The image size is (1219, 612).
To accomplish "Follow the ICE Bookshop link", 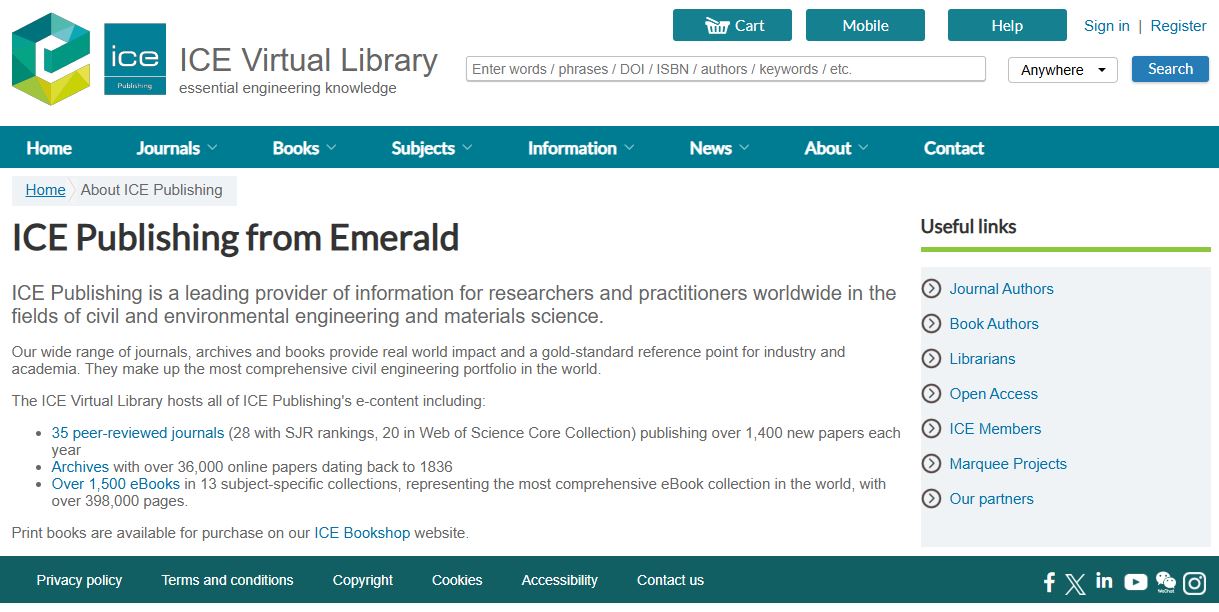I will 362,533.
